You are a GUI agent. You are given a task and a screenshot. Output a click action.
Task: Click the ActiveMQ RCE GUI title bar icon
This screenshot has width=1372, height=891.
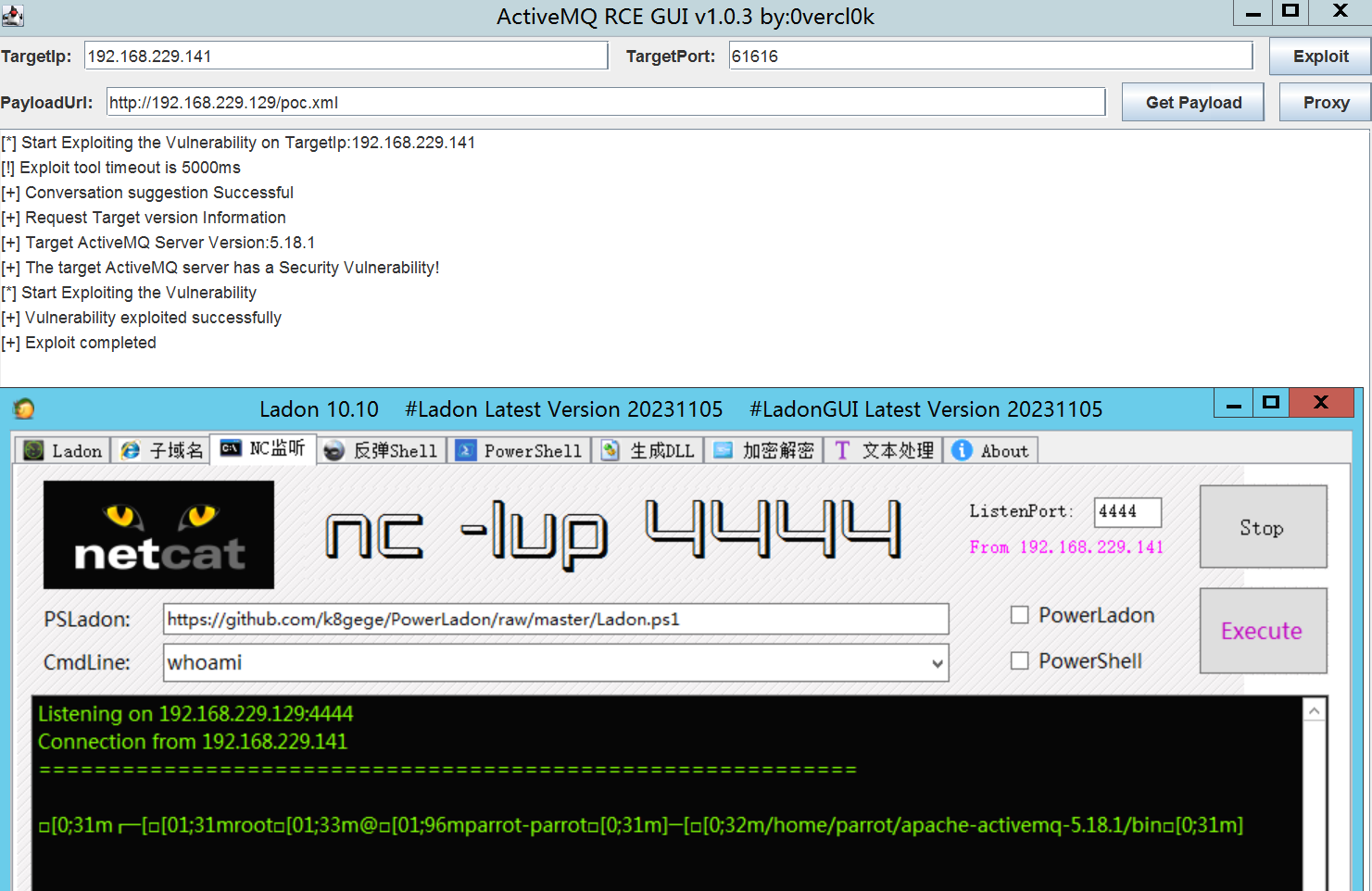pos(12,15)
